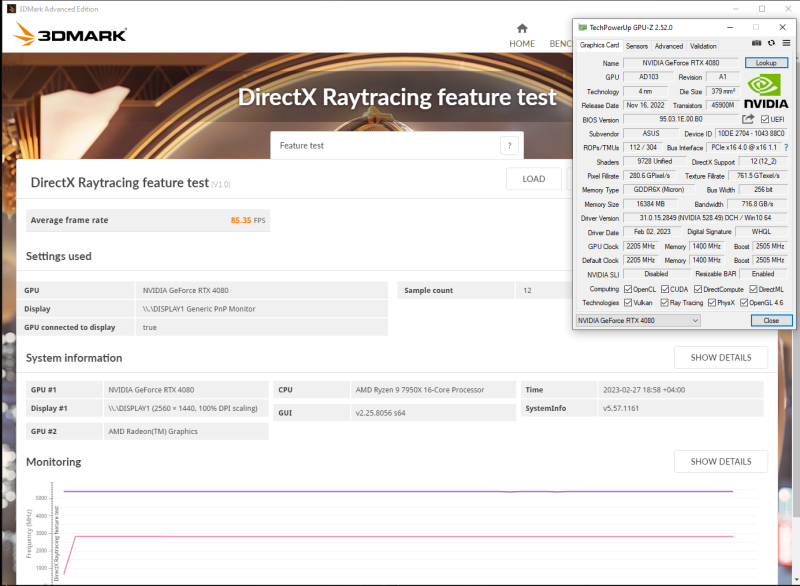Click the LOAD button

click(533, 178)
